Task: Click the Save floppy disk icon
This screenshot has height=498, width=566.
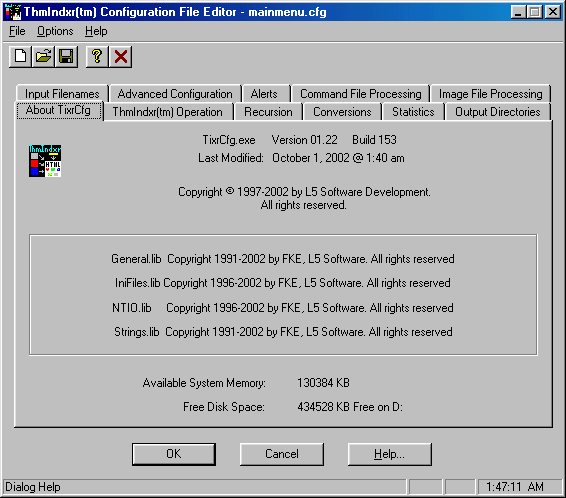Action: [66, 57]
